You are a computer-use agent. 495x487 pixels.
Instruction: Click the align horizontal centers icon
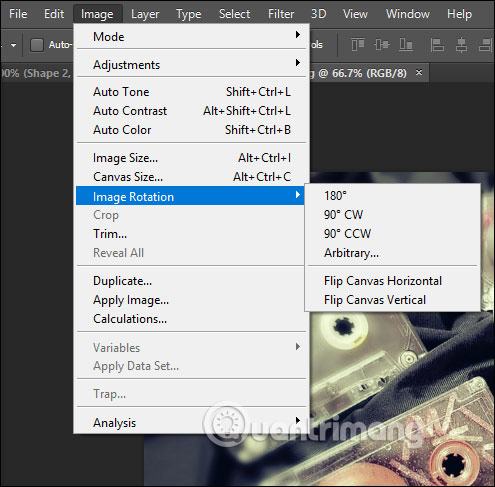coord(461,45)
